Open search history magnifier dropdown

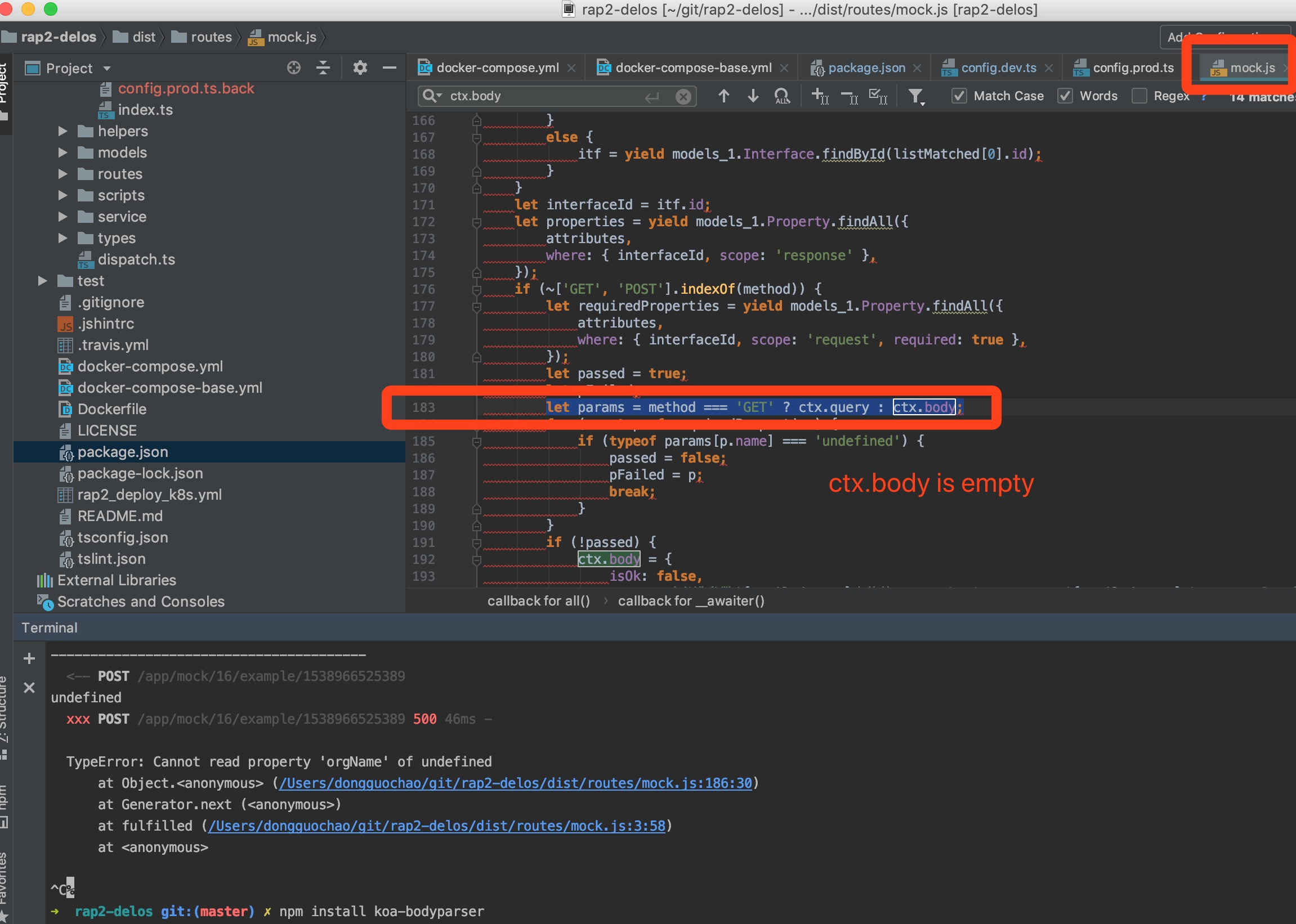pyautogui.click(x=432, y=96)
